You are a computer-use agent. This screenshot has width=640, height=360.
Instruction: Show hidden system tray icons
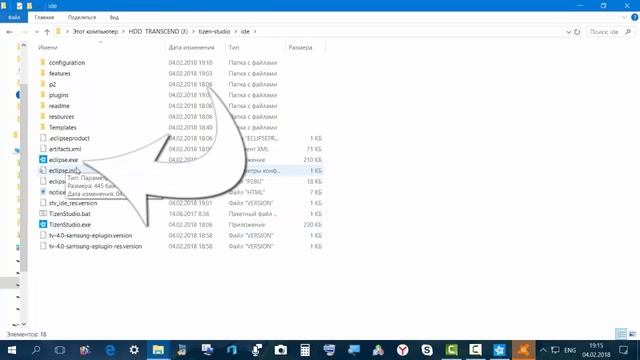543,350
